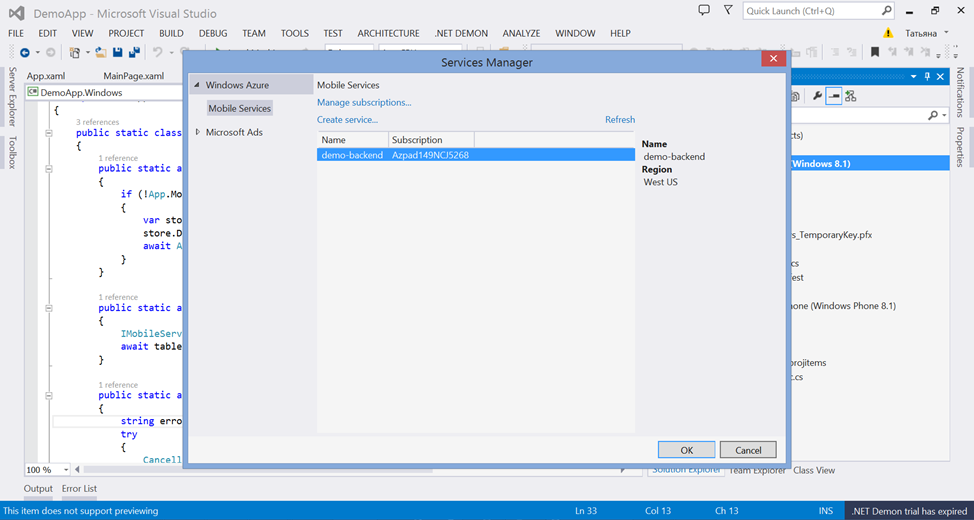Image resolution: width=974 pixels, height=520 pixels.
Task: Open the Server Explorer side tab
Action: tap(12, 97)
